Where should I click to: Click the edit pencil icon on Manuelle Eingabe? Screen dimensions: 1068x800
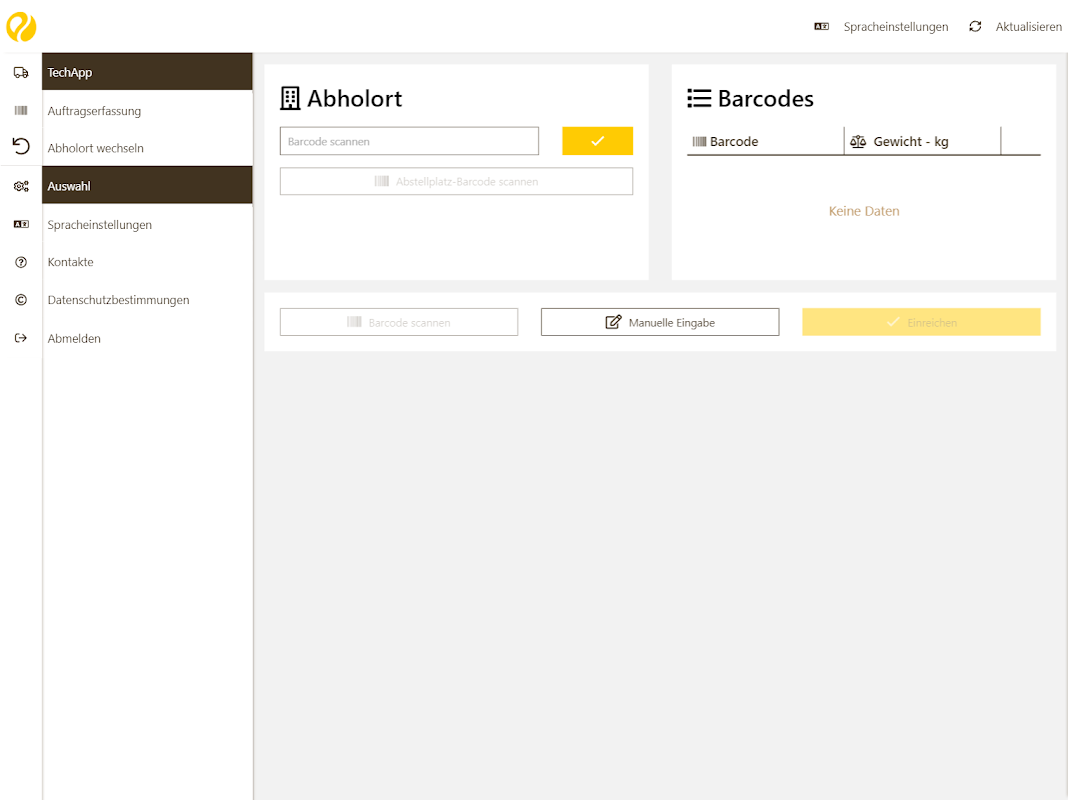click(613, 322)
